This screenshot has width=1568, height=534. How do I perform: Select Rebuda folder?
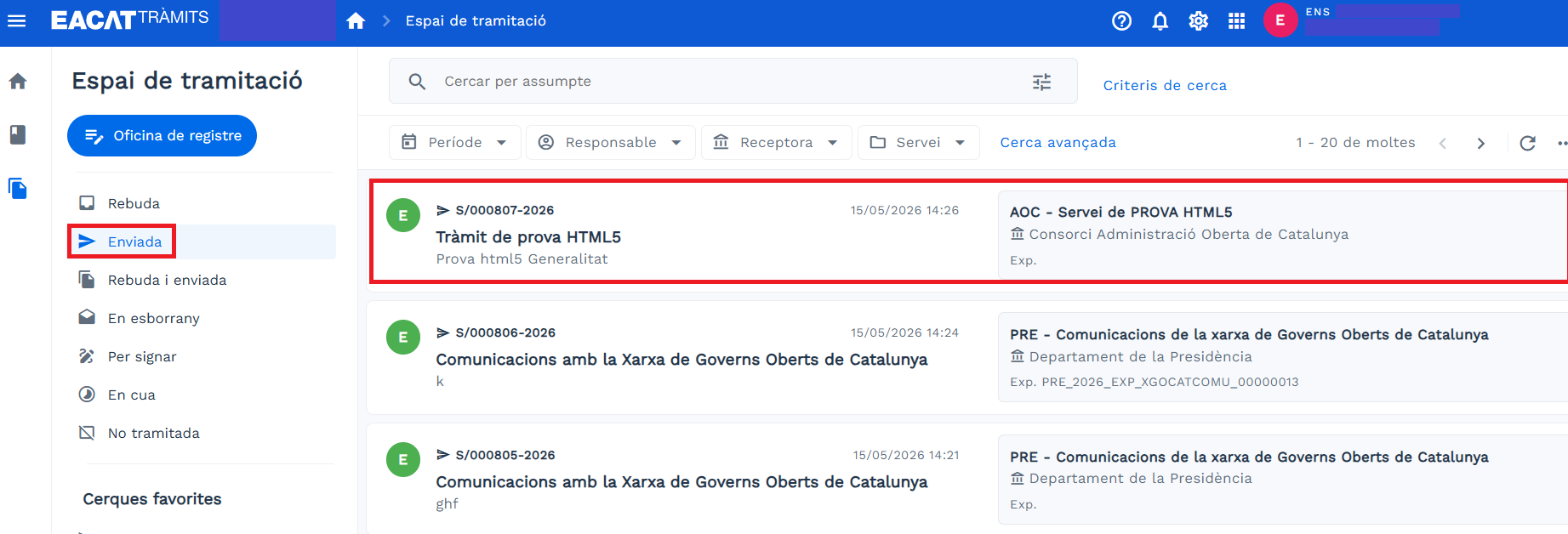tap(202, 203)
